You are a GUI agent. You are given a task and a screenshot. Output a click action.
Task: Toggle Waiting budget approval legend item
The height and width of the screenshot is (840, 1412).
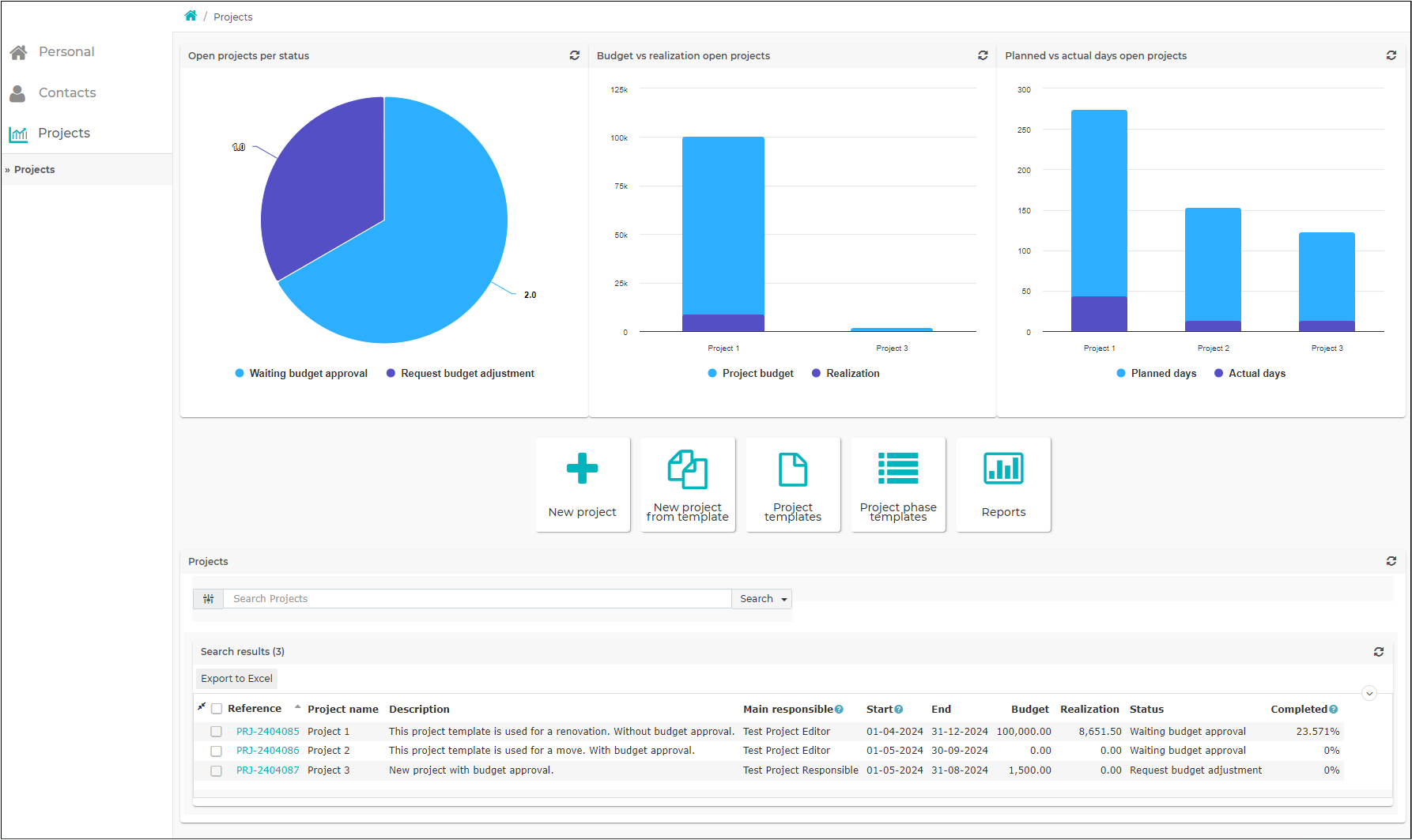coord(301,374)
